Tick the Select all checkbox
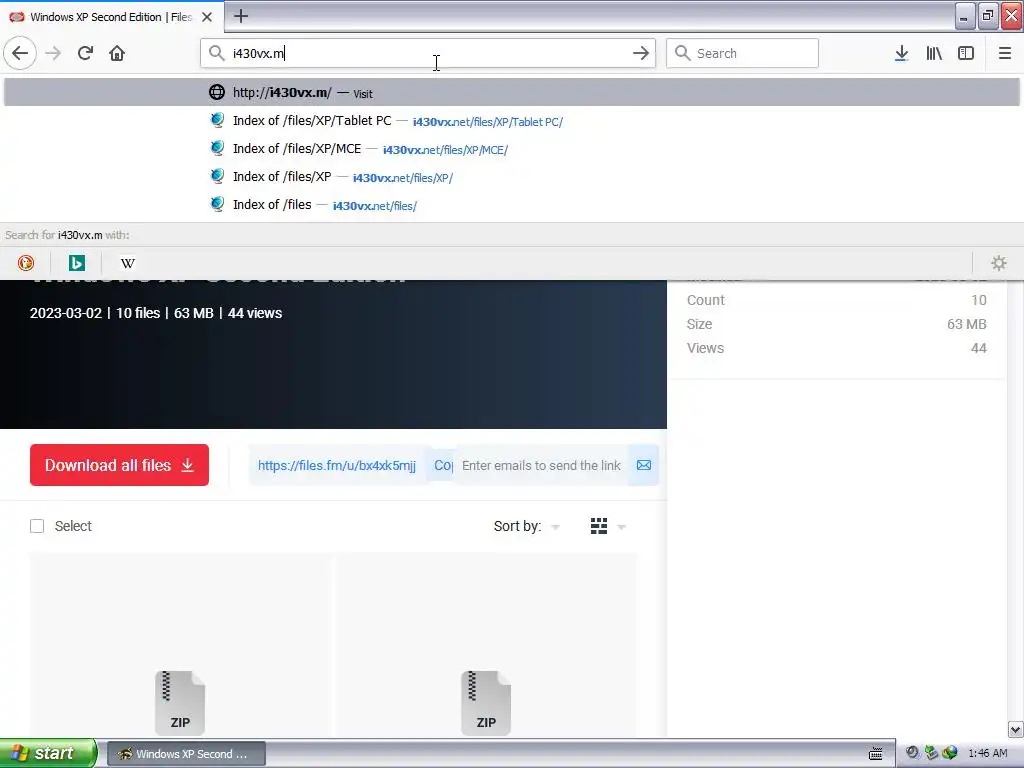The height and width of the screenshot is (768, 1024). pyautogui.click(x=37, y=526)
